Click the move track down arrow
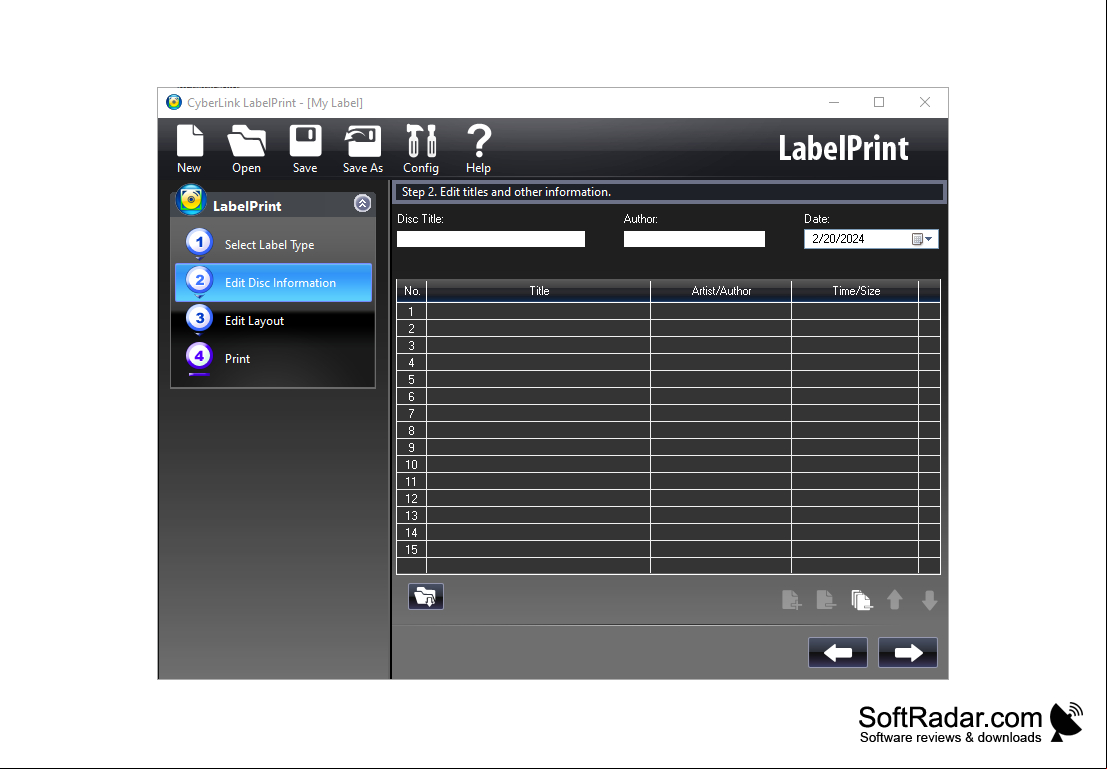1107x769 pixels. (x=929, y=600)
